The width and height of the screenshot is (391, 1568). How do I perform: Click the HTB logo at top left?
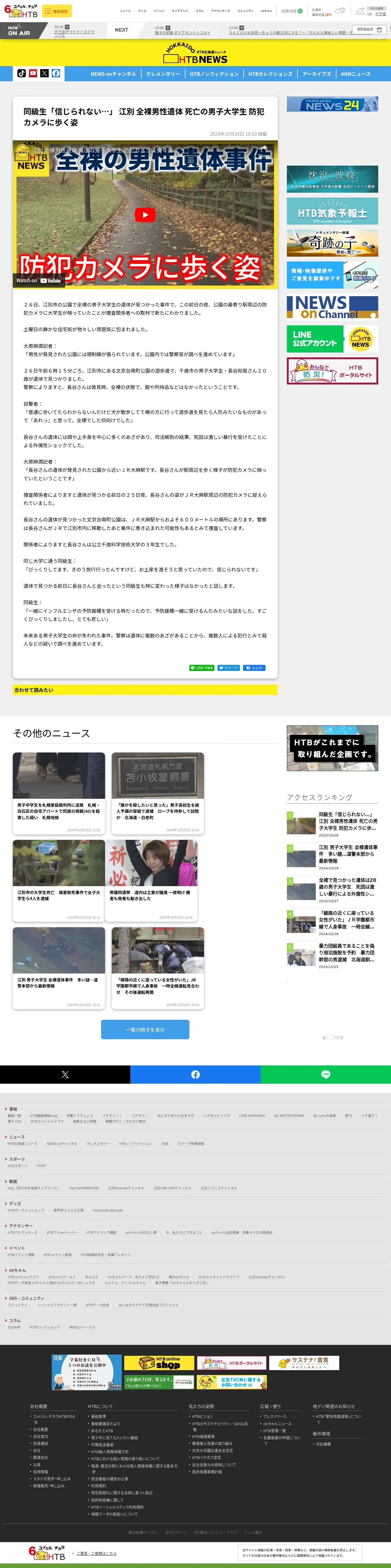tap(21, 11)
